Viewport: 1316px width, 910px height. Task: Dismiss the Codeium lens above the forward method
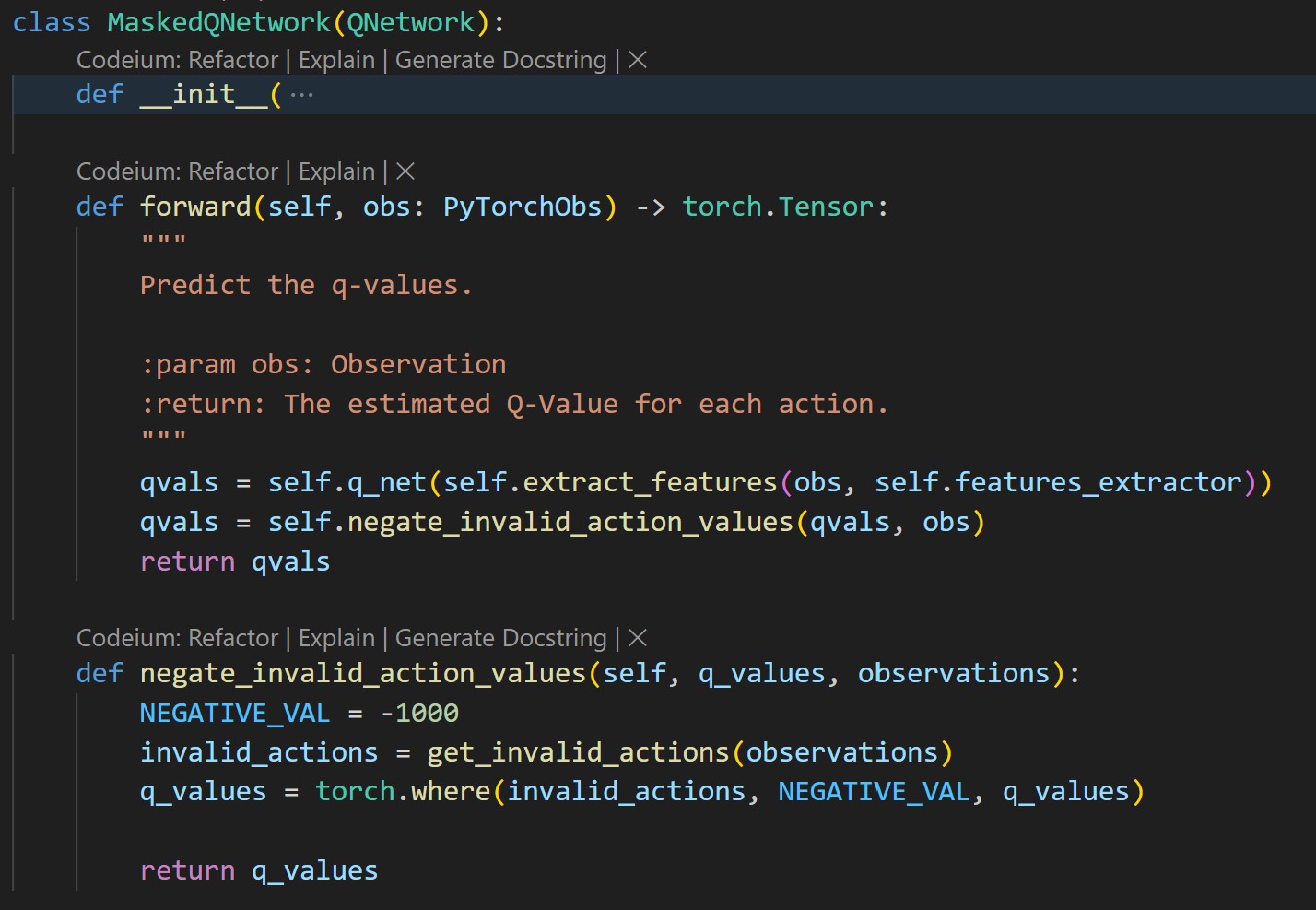coord(404,171)
